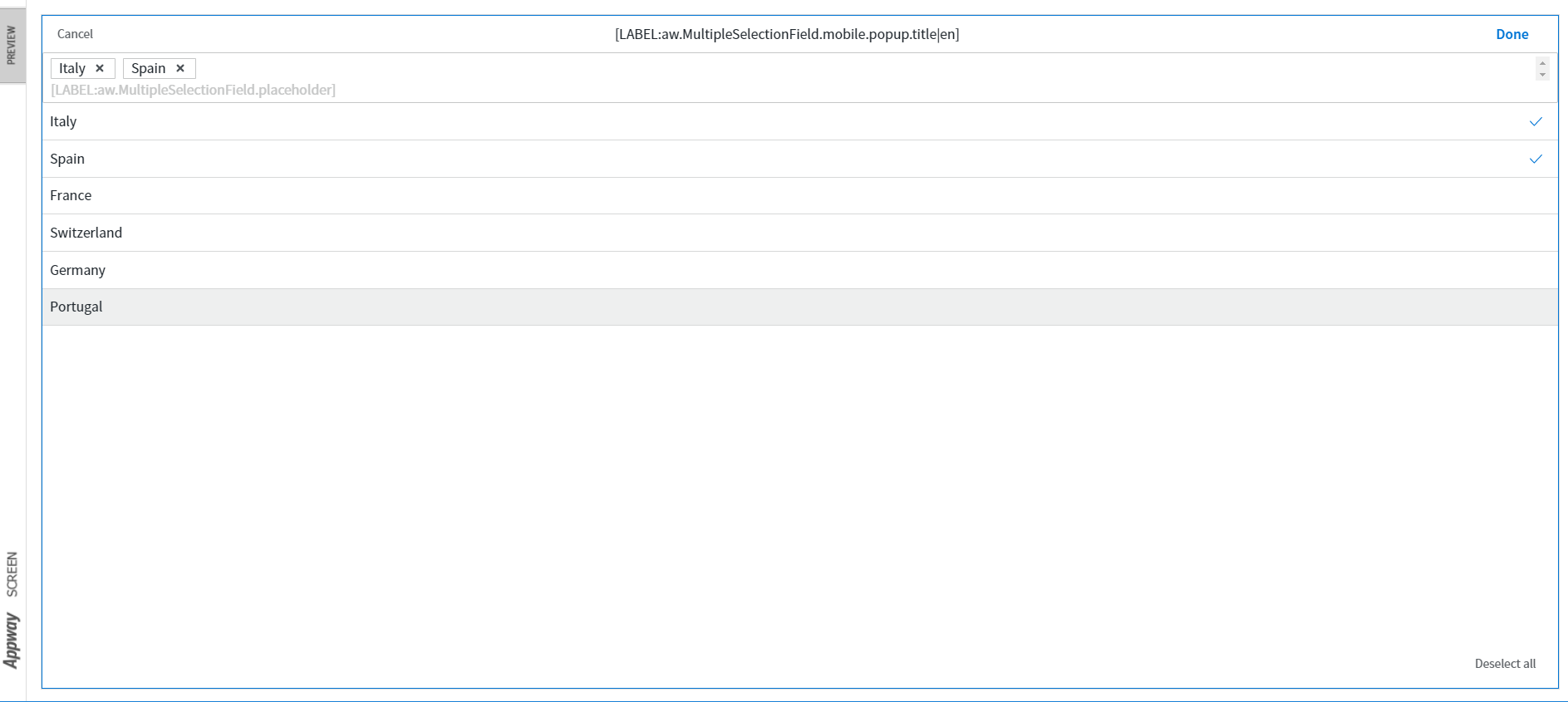Click the Spain tag chip label
The height and width of the screenshot is (702, 1568).
click(148, 68)
